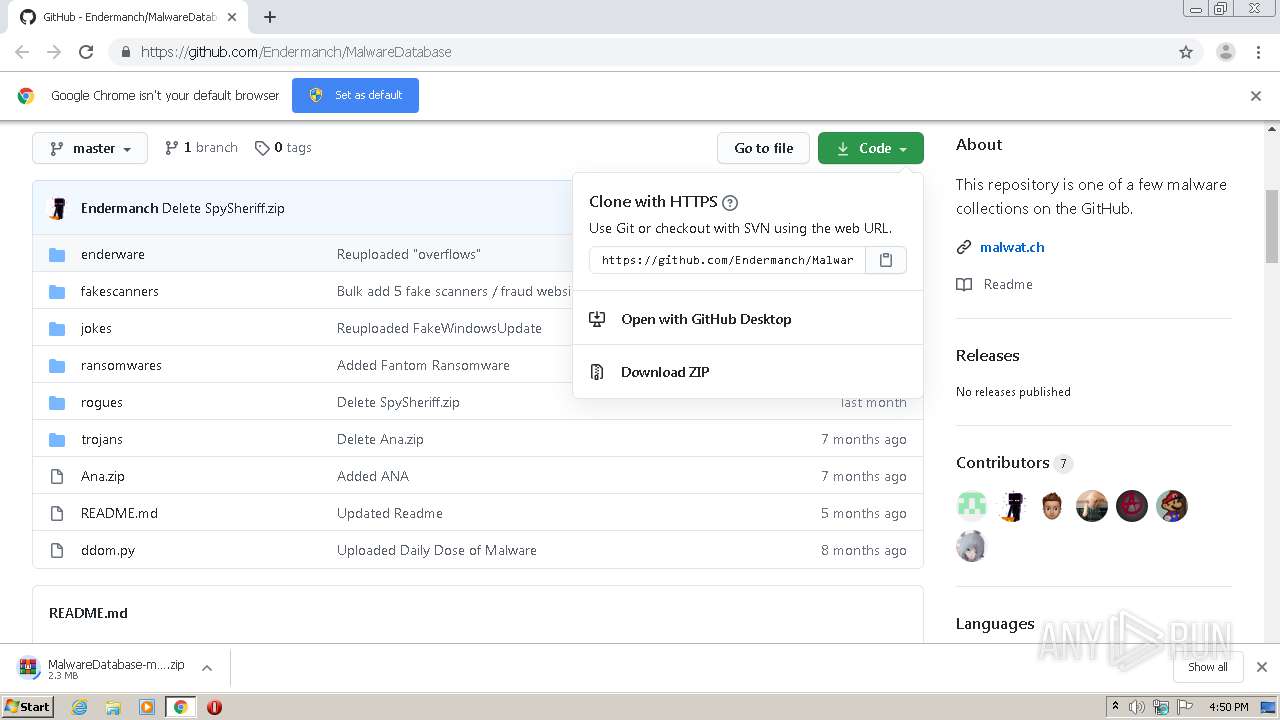The width and height of the screenshot is (1280, 720).
Task: Click the trojans folder icon
Action: 57,439
